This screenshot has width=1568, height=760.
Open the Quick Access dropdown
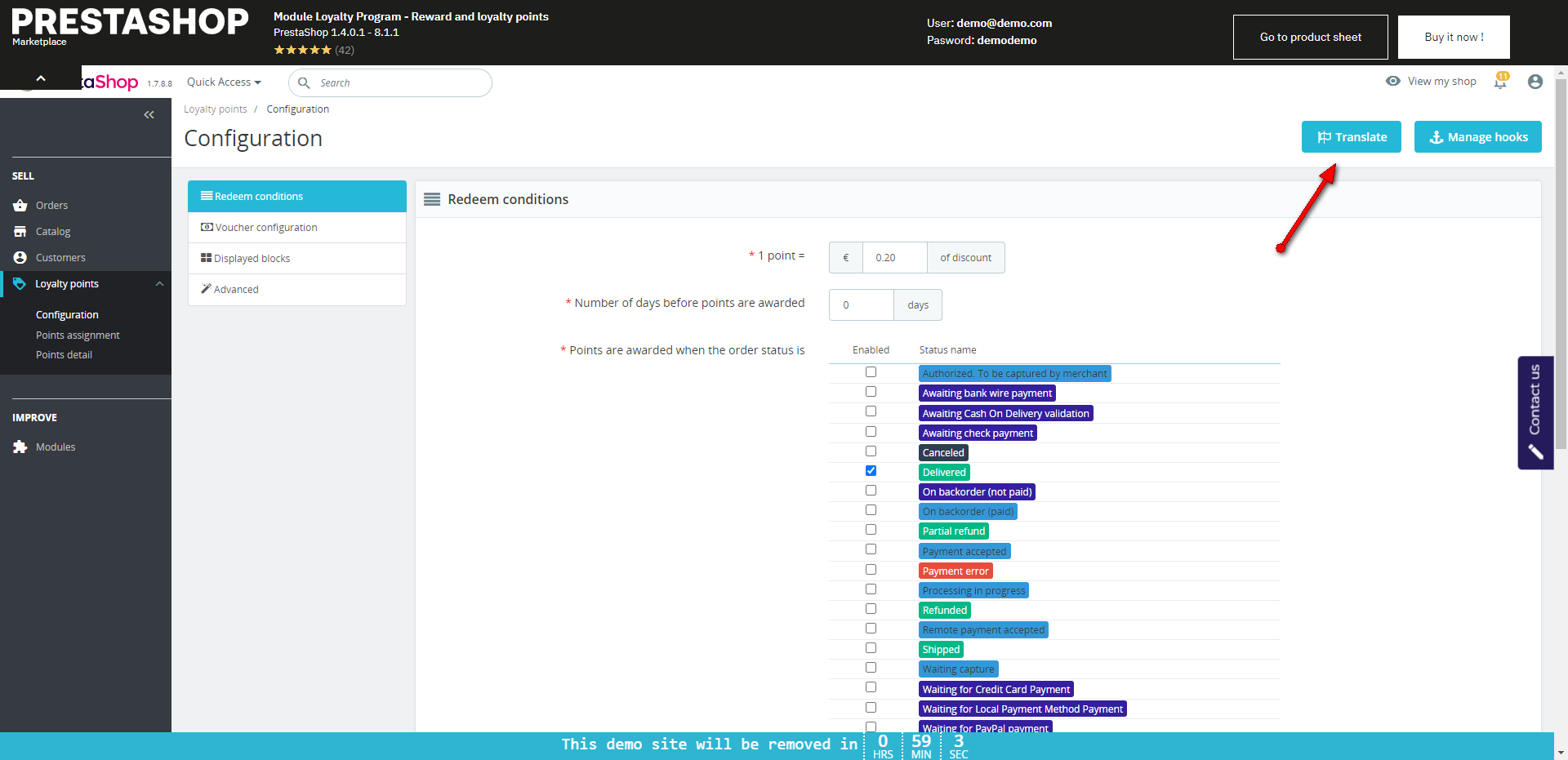coord(224,82)
